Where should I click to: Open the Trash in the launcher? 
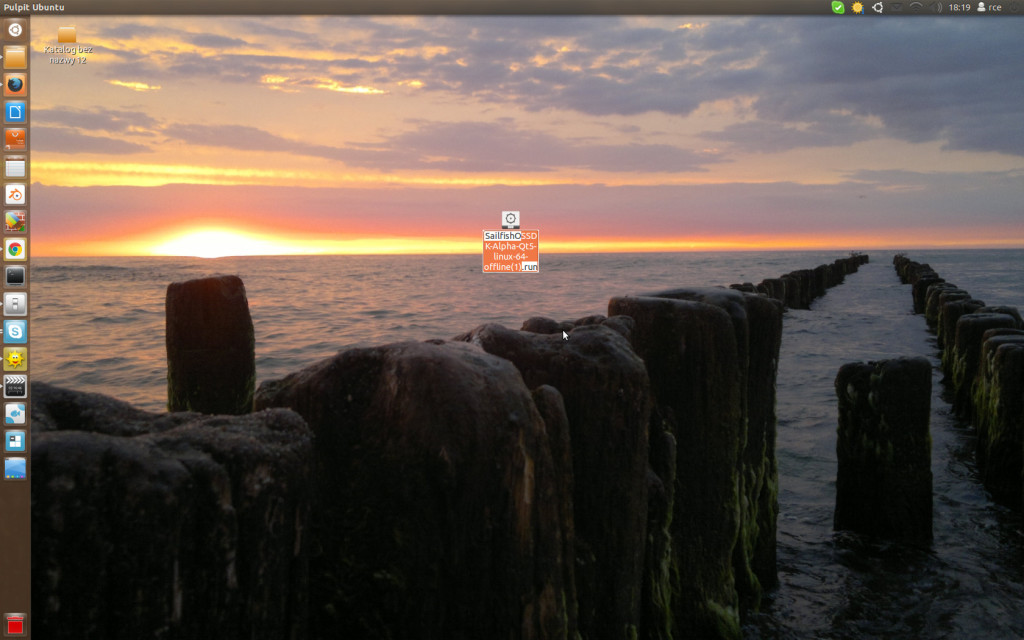pyautogui.click(x=15, y=624)
